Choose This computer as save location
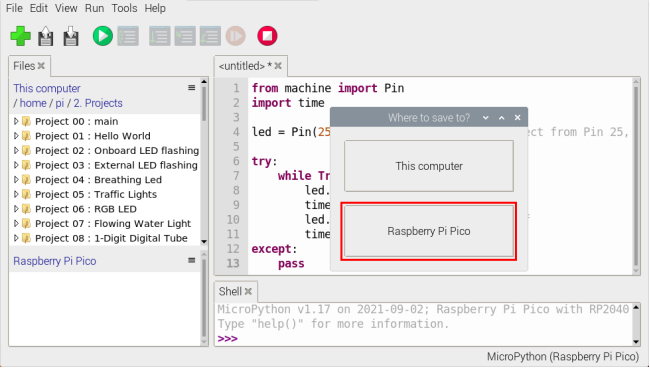The width and height of the screenshot is (650, 368). pyautogui.click(x=429, y=166)
